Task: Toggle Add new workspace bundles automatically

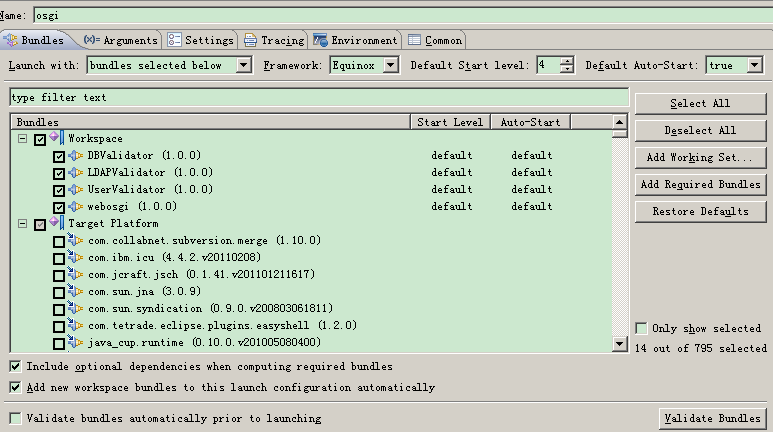Action: click(15, 388)
